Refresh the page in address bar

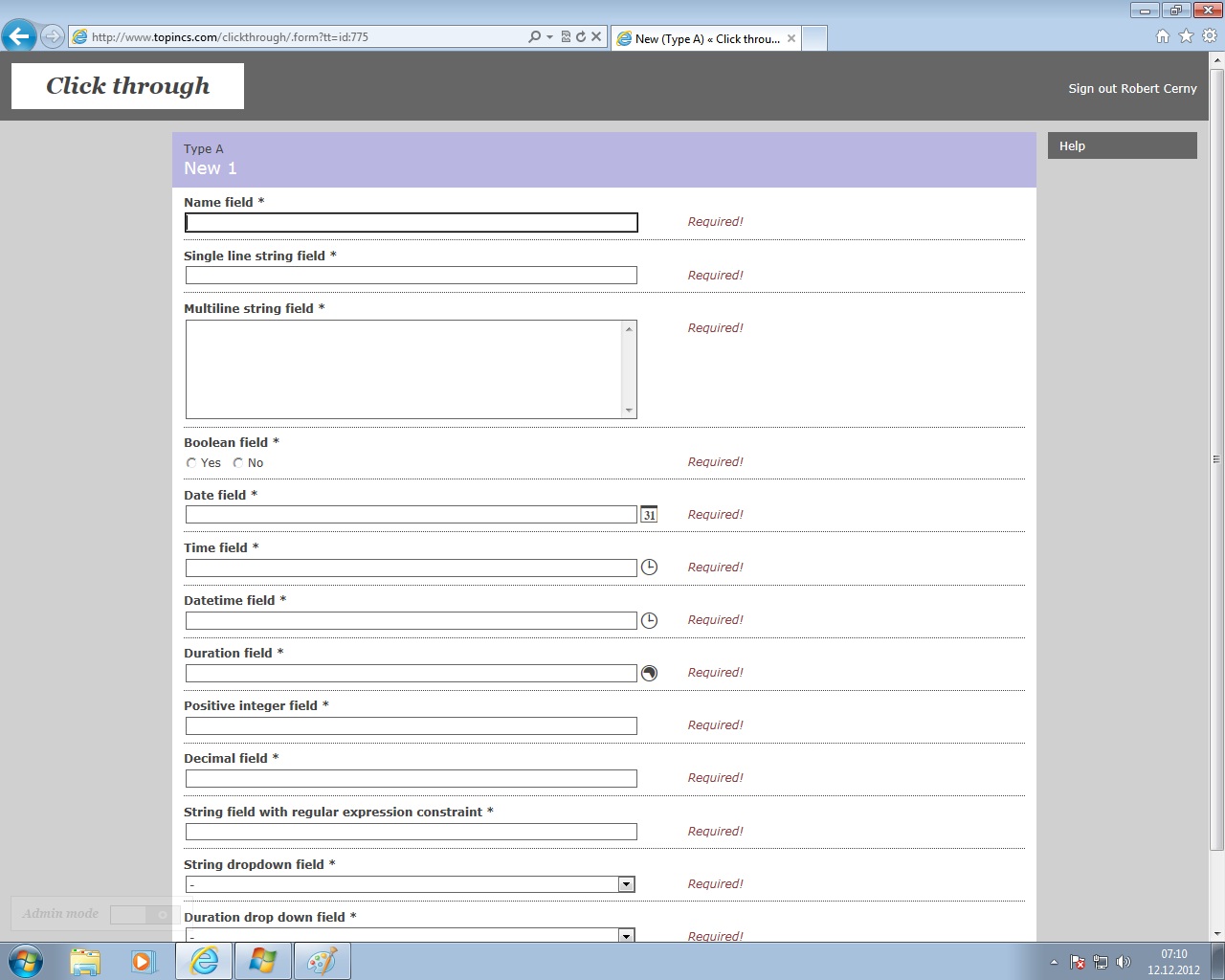(x=580, y=36)
